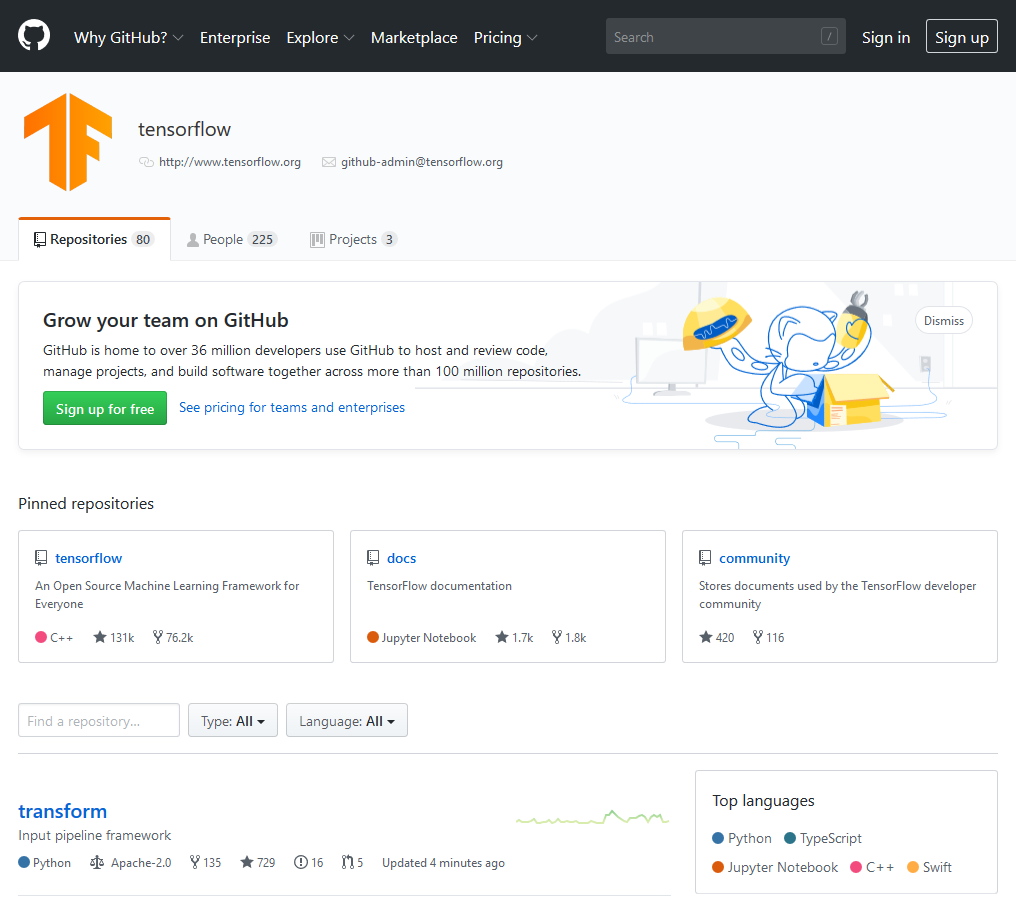The width and height of the screenshot is (1016, 910).
Task: Click the tensorflow organization name heading
Action: click(x=184, y=130)
